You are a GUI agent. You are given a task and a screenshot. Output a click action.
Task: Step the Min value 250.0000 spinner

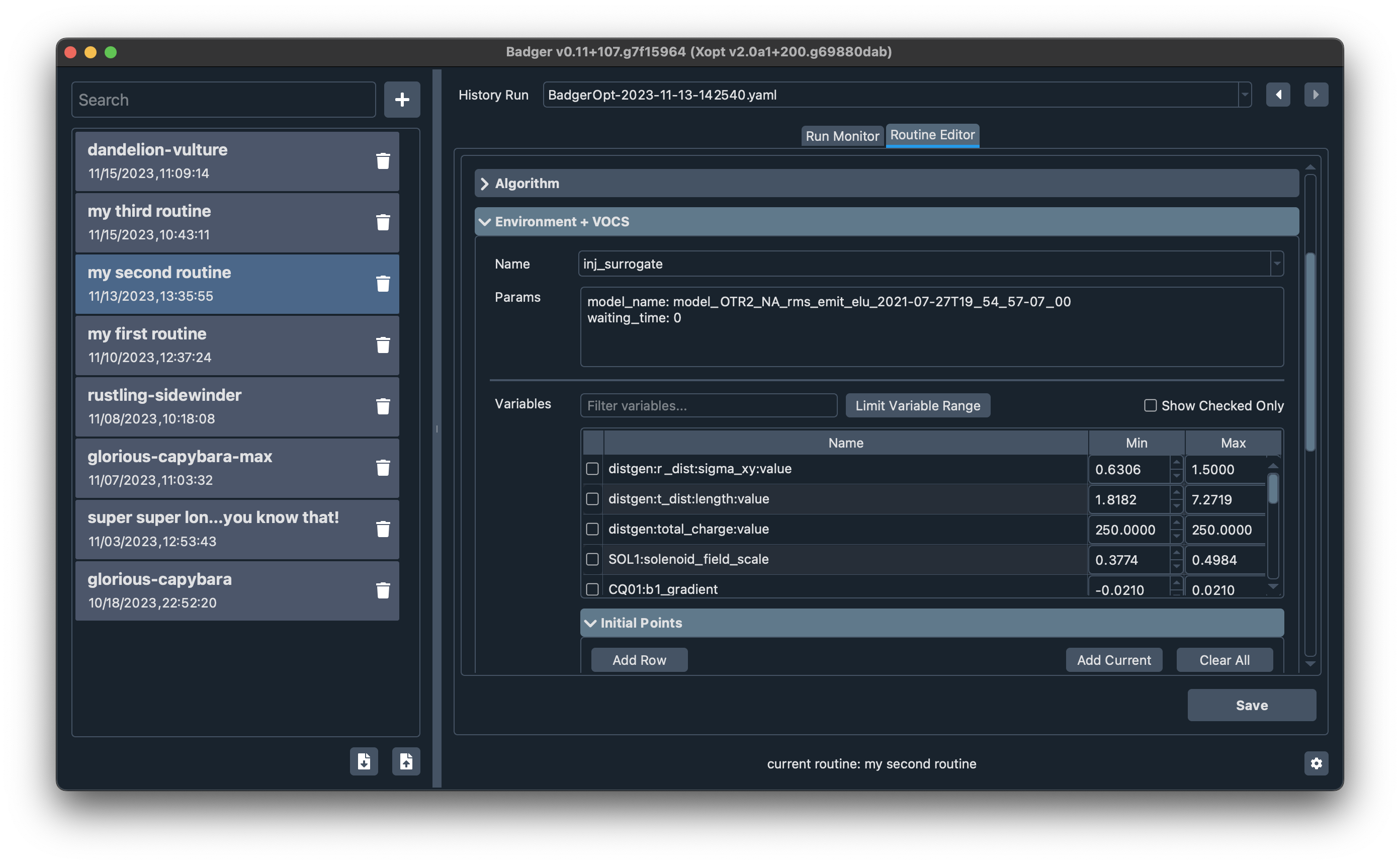1176,530
